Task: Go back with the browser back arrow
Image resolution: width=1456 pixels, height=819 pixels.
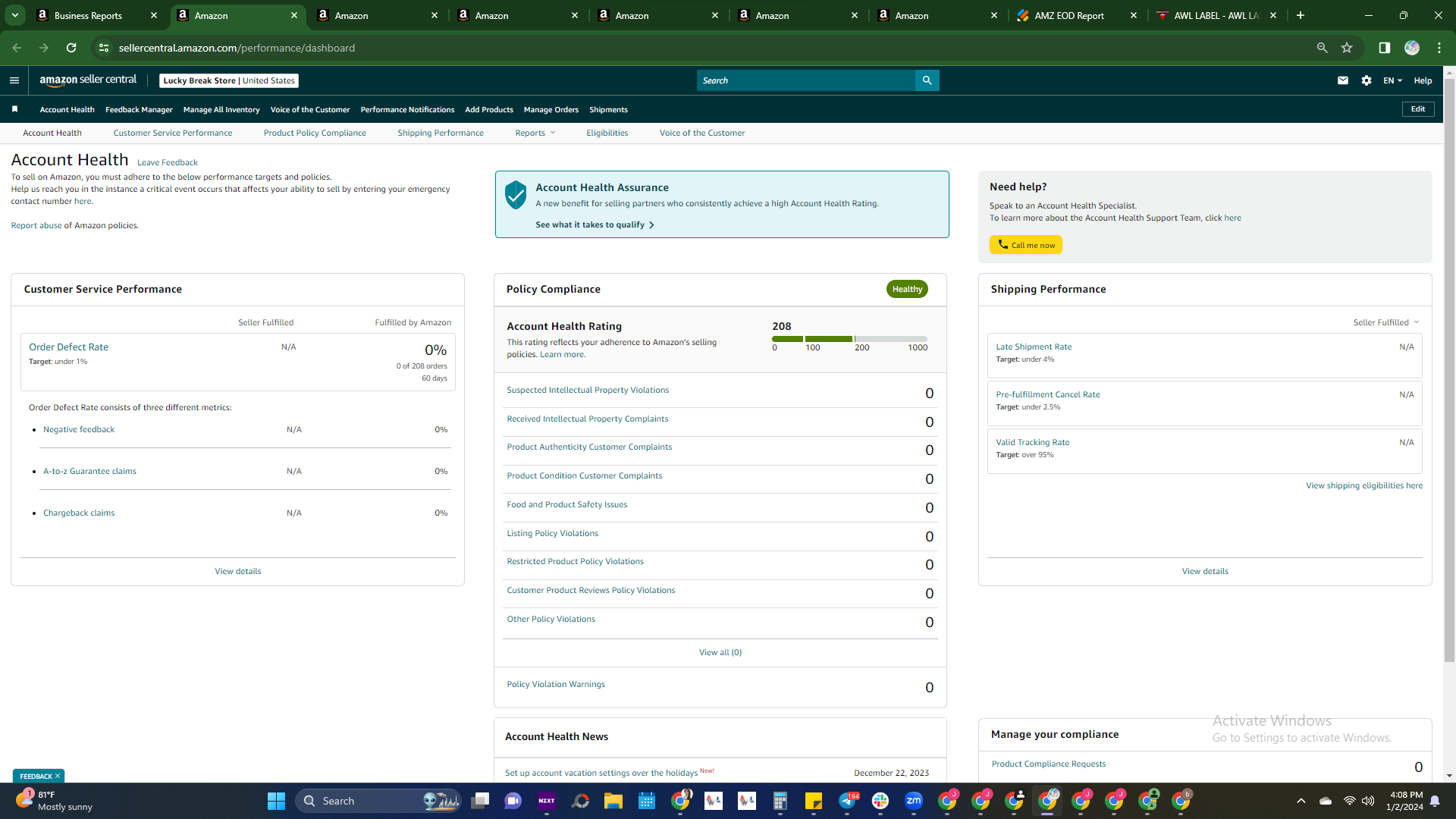Action: pyautogui.click(x=17, y=48)
